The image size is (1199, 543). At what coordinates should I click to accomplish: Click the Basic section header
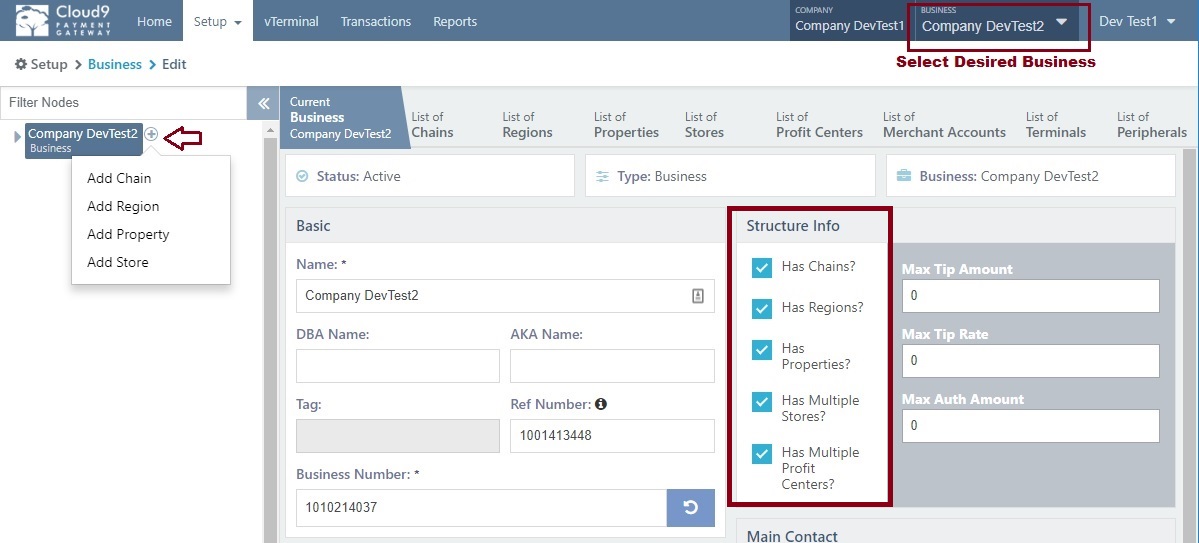point(314,226)
